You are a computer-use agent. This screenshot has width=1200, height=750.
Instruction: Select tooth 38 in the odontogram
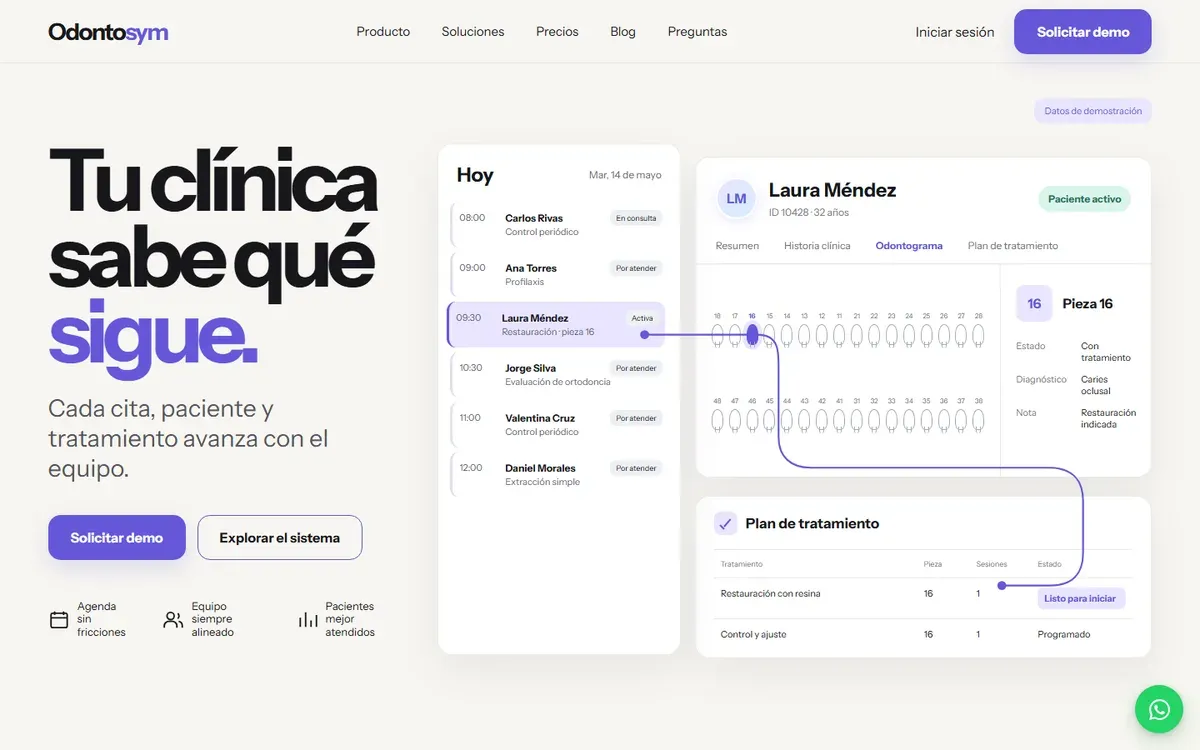click(978, 420)
